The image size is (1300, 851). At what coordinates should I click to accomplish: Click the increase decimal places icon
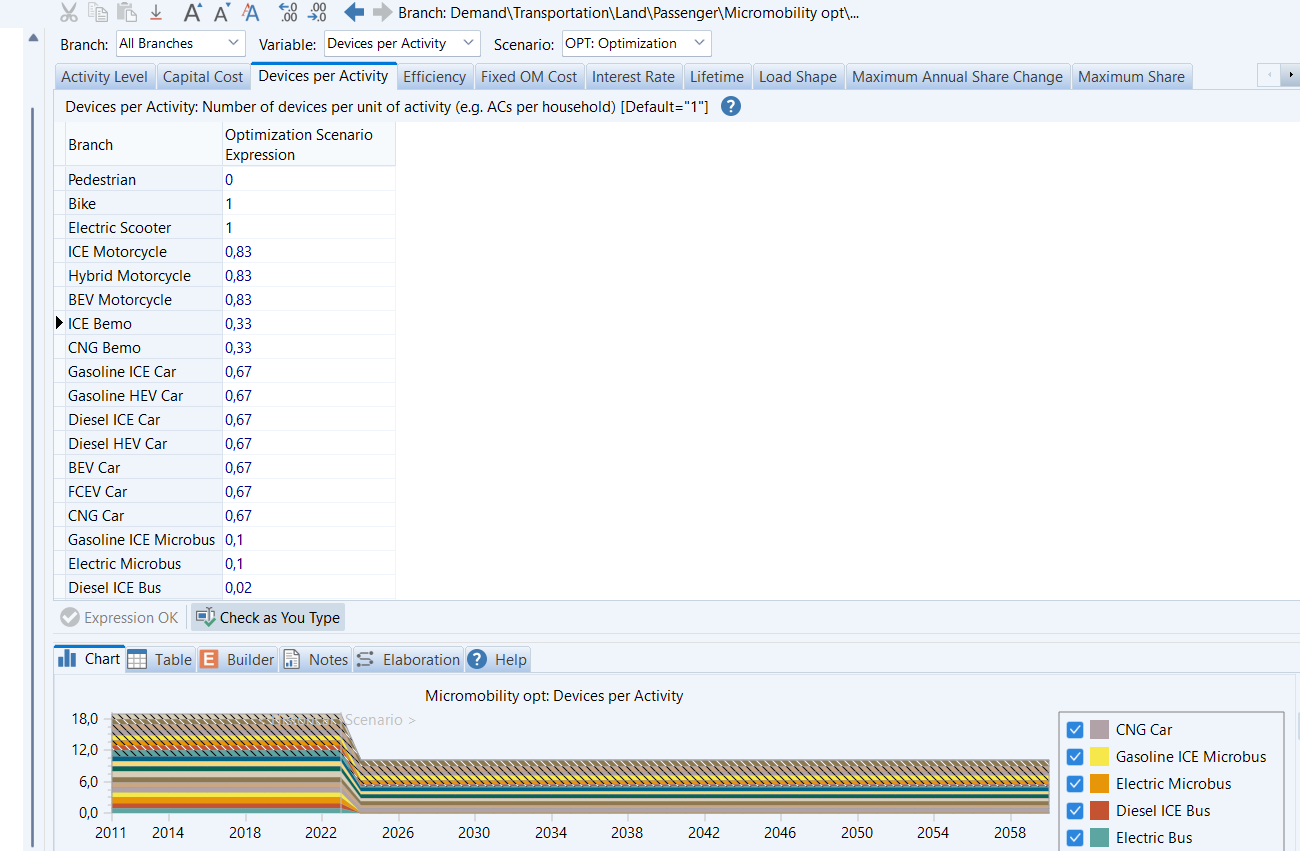pyautogui.click(x=288, y=12)
